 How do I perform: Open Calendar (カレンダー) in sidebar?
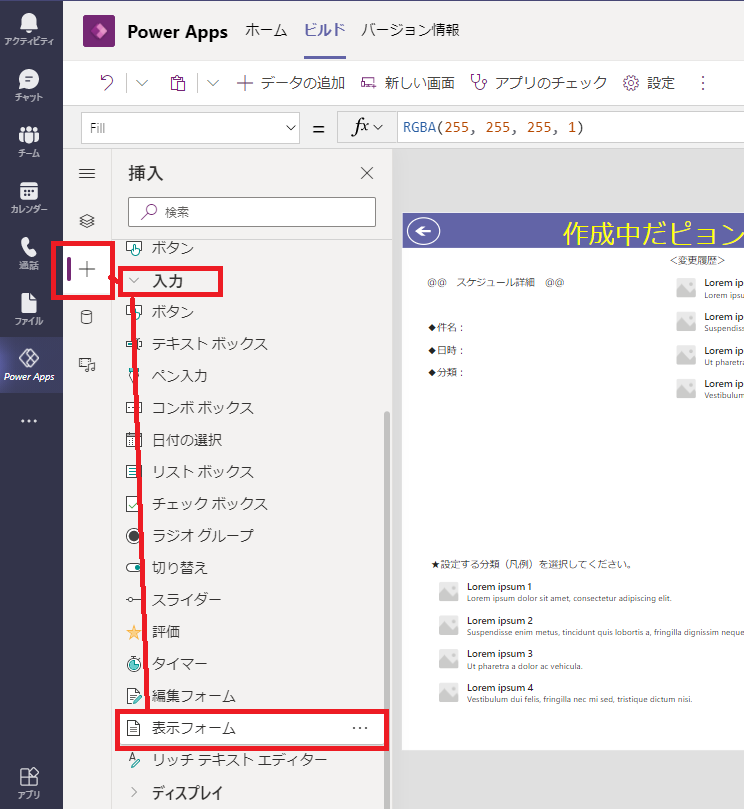[29, 198]
